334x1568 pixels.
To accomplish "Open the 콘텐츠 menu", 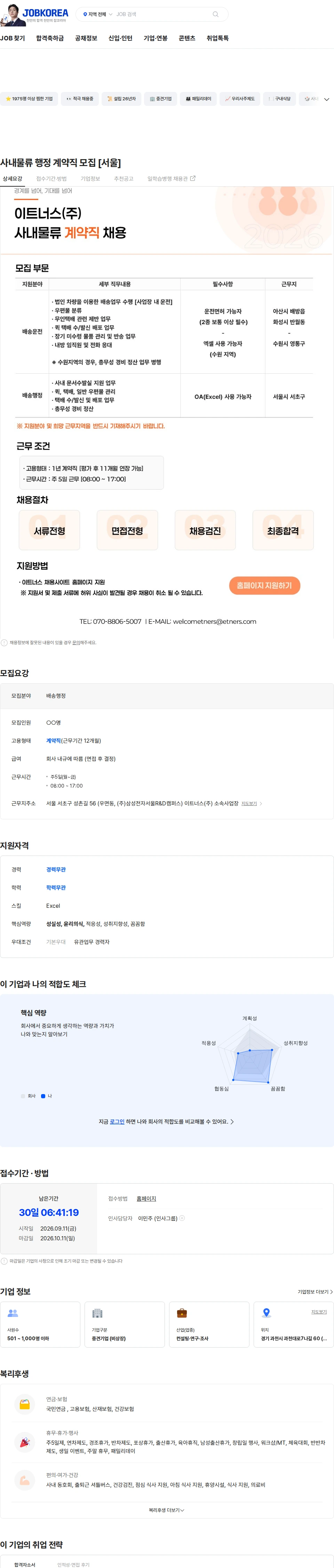I will click(x=187, y=38).
